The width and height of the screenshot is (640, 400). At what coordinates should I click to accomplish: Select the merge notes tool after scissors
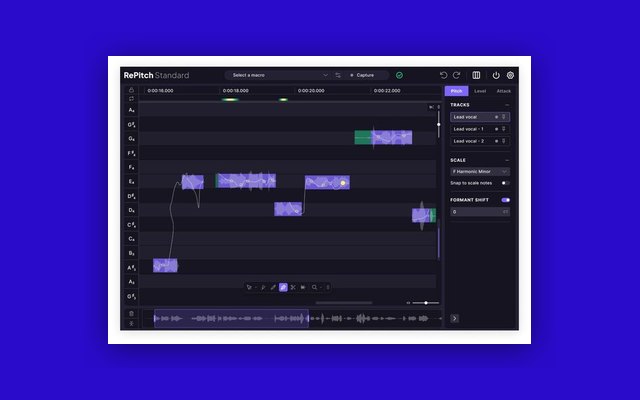(x=303, y=287)
